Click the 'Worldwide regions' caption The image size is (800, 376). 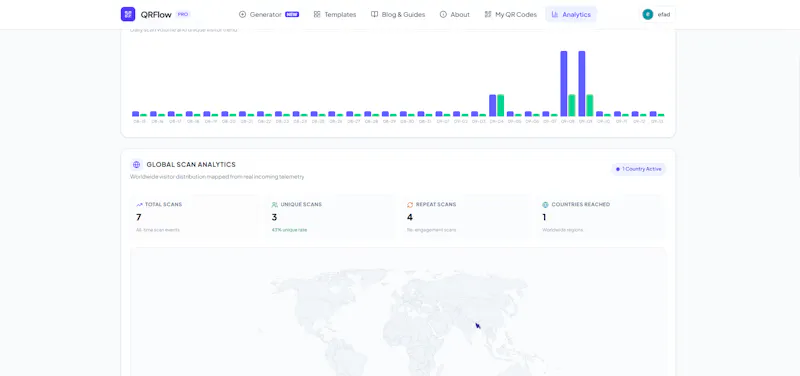click(x=562, y=230)
